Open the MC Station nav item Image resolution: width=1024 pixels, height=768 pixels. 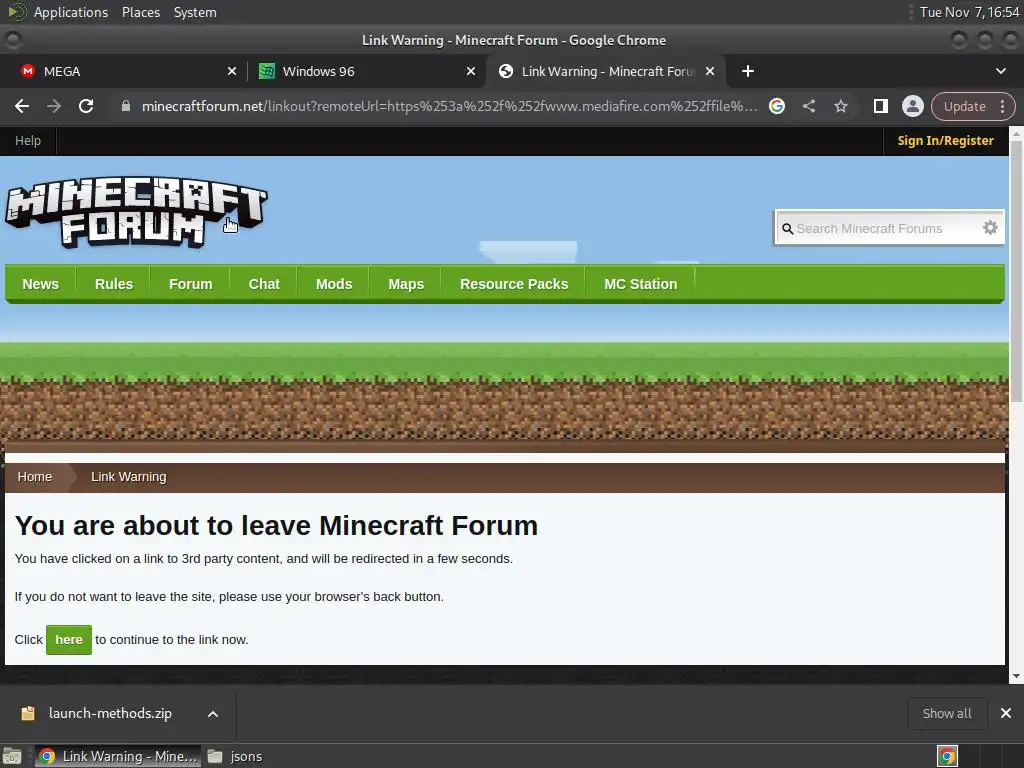(641, 284)
